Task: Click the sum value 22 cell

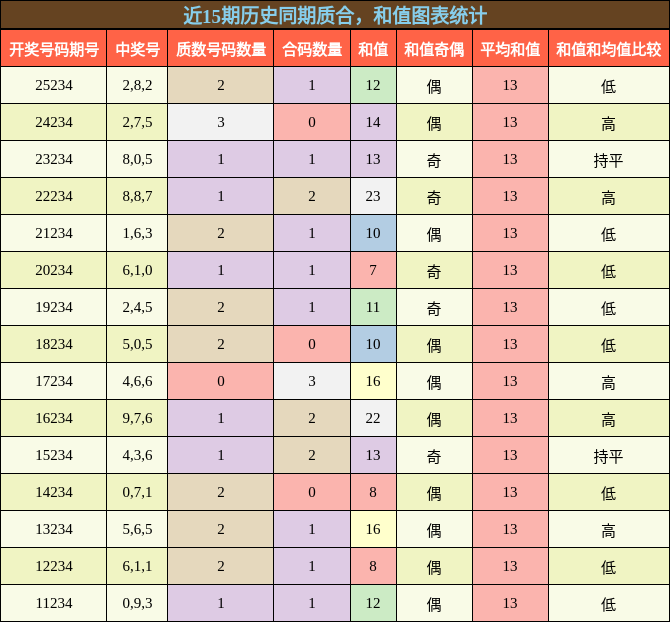Action: coord(373,418)
